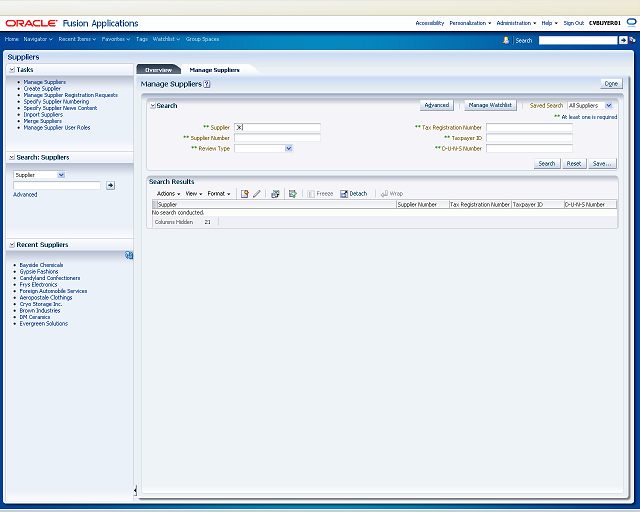Viewport: 640px width, 512px height.
Task: Click the Supplier Number column header
Action: click(x=422, y=205)
